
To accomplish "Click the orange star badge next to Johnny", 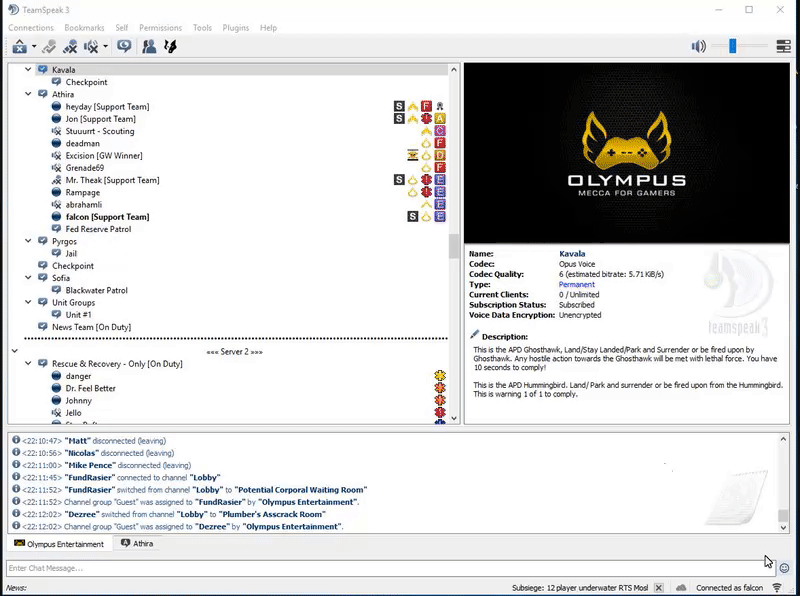I will (440, 400).
